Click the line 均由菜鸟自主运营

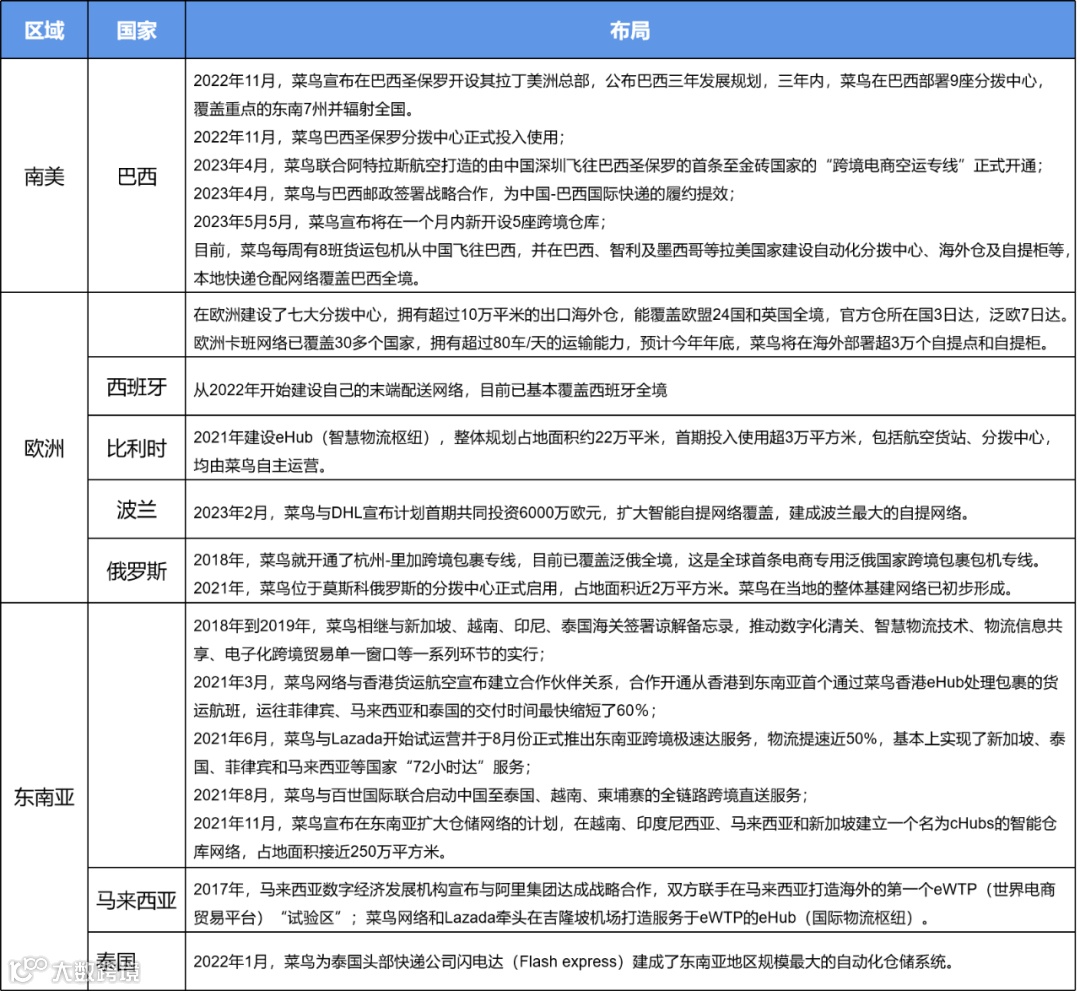[x=260, y=466]
